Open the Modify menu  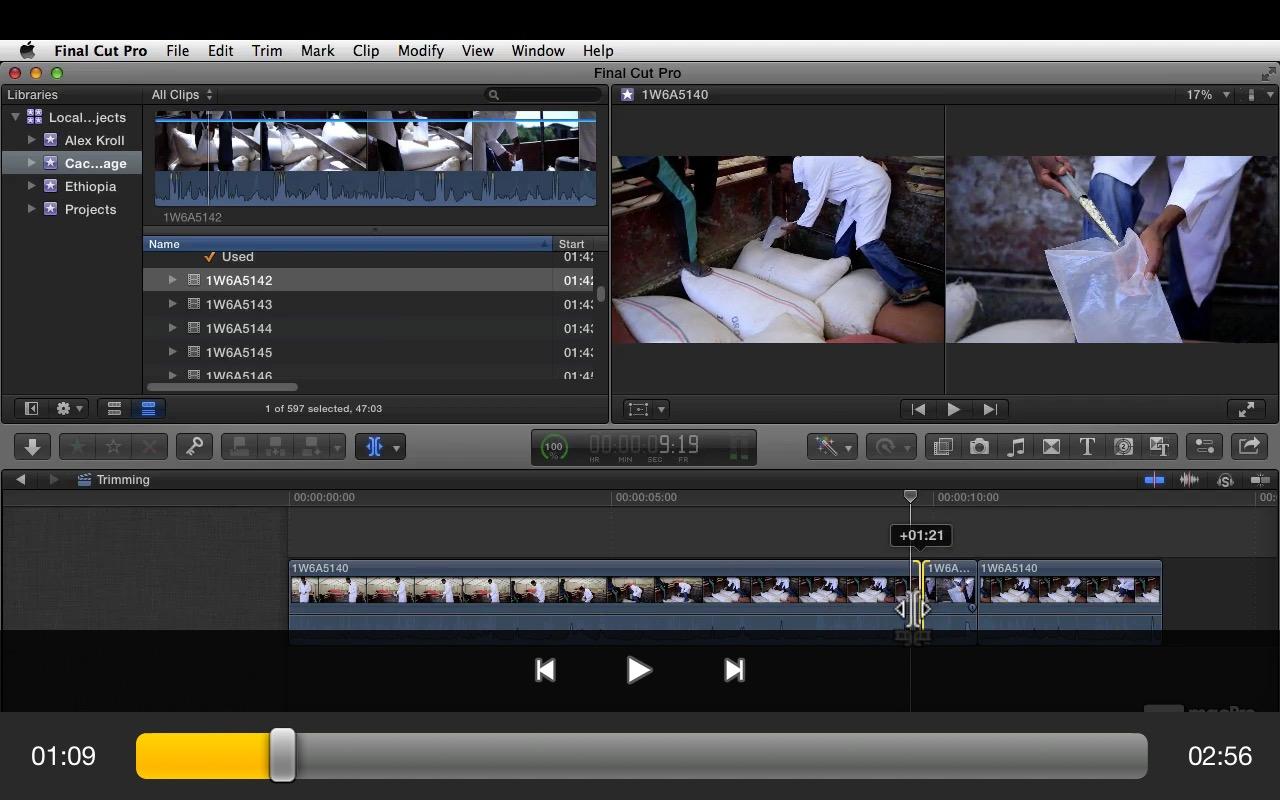tap(421, 51)
